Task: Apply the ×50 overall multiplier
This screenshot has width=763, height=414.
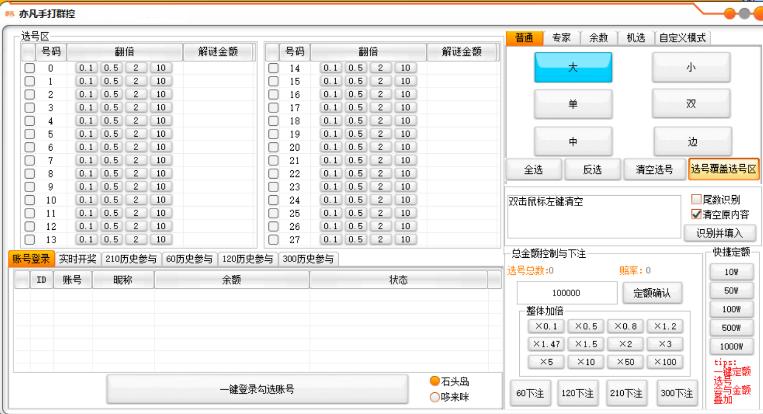Action: (625, 362)
